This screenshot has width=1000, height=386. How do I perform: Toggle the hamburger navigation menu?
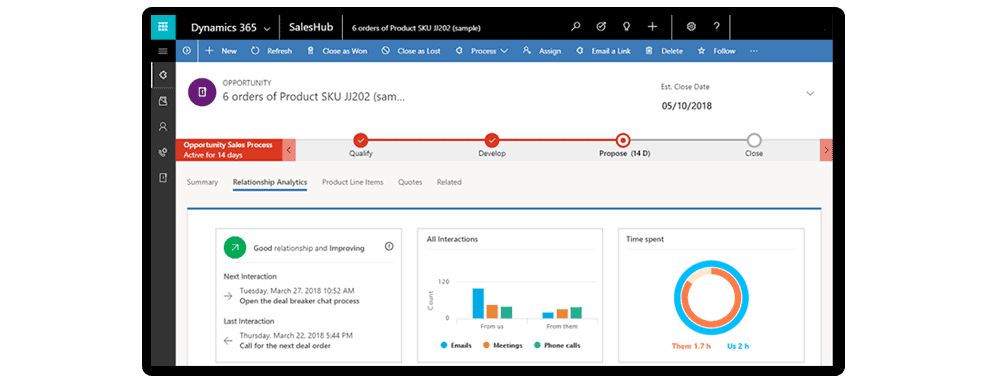click(163, 51)
